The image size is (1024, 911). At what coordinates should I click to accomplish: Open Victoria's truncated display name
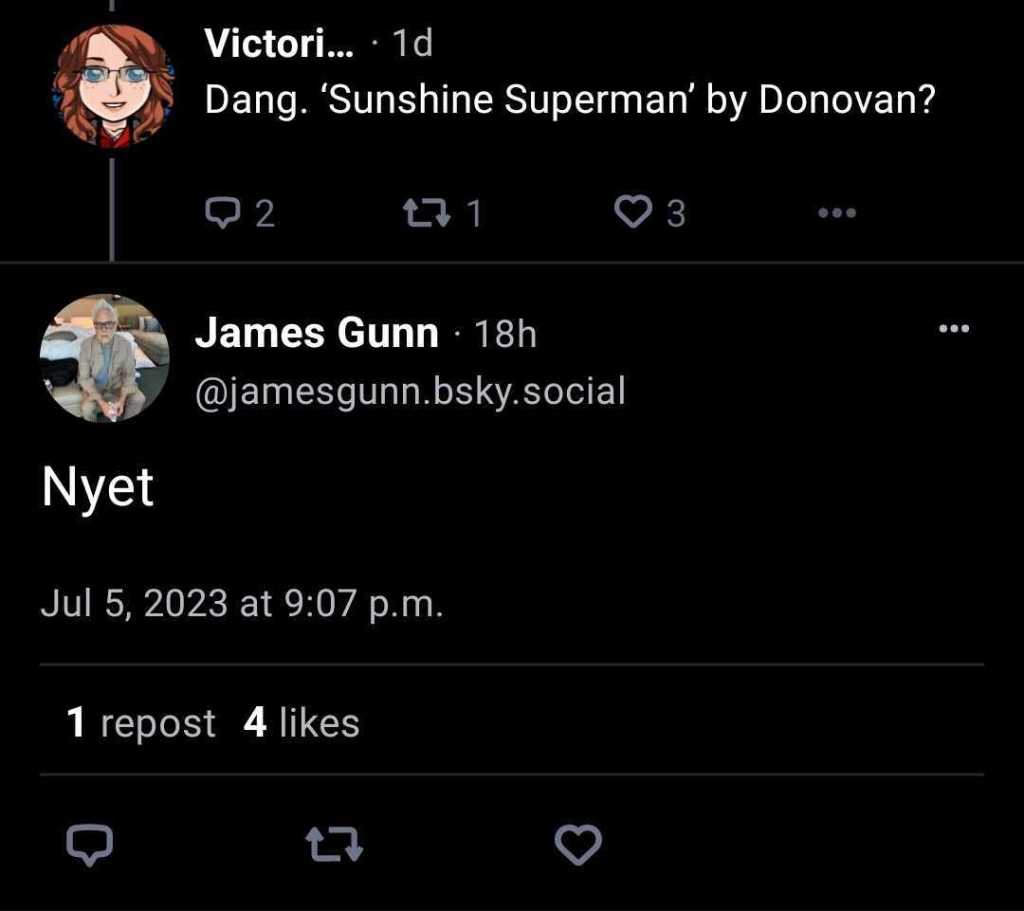278,43
